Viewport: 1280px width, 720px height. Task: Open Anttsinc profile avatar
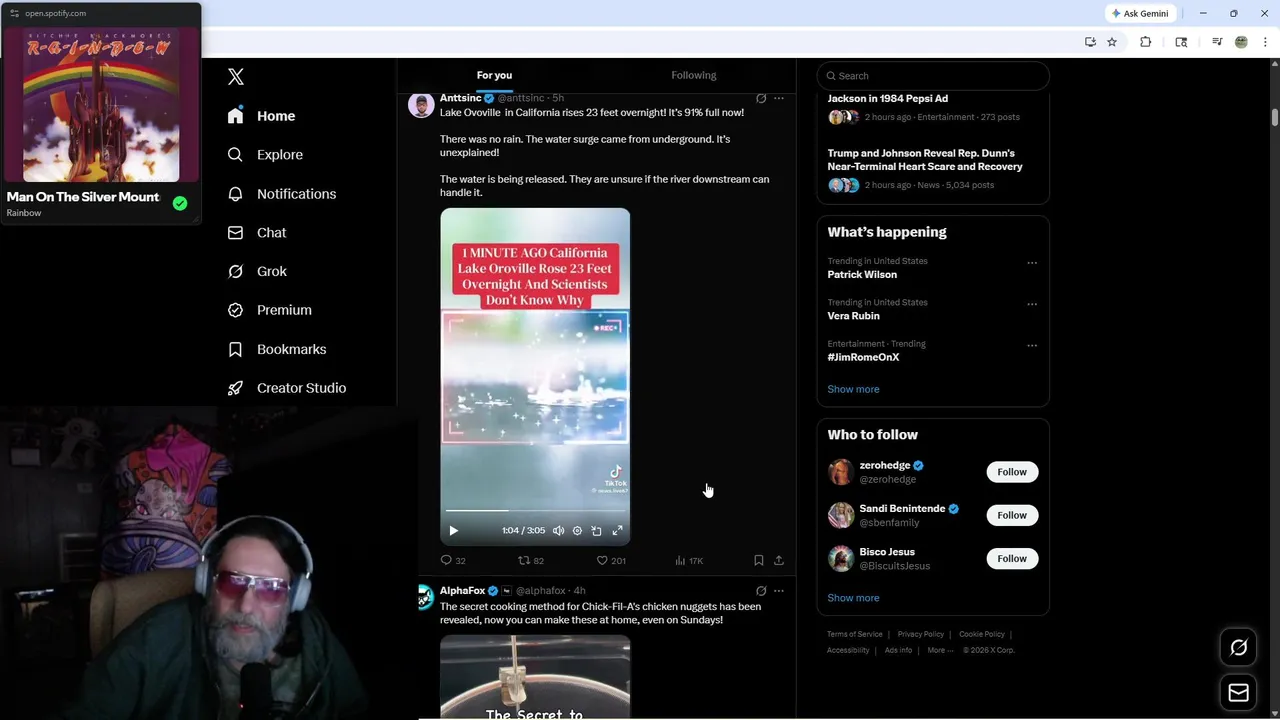(x=421, y=105)
